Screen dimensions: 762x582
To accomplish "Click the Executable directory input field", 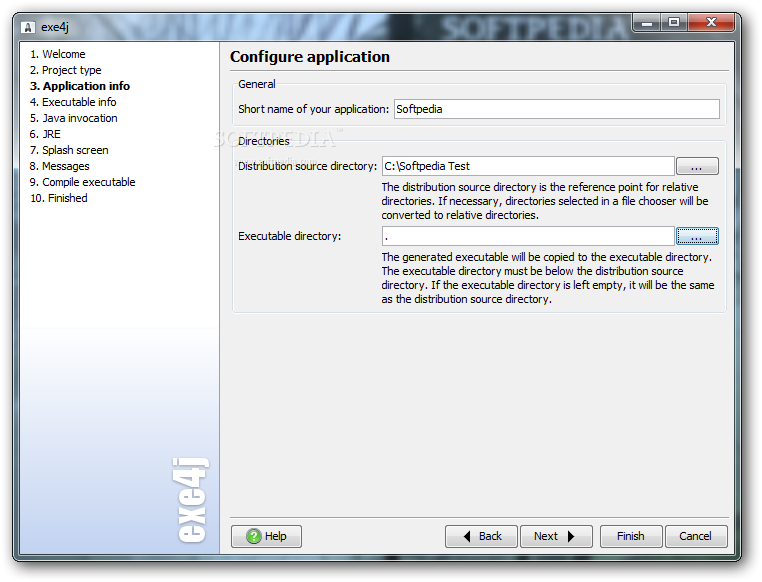I will pos(528,236).
